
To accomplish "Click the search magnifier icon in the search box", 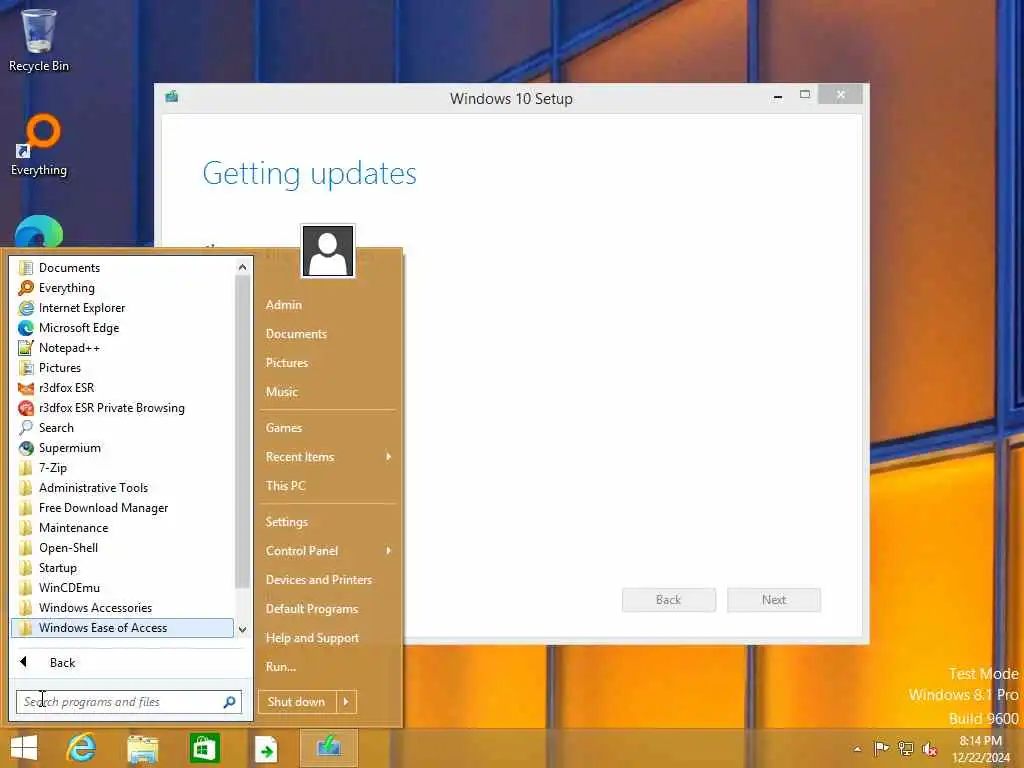I will 229,702.
